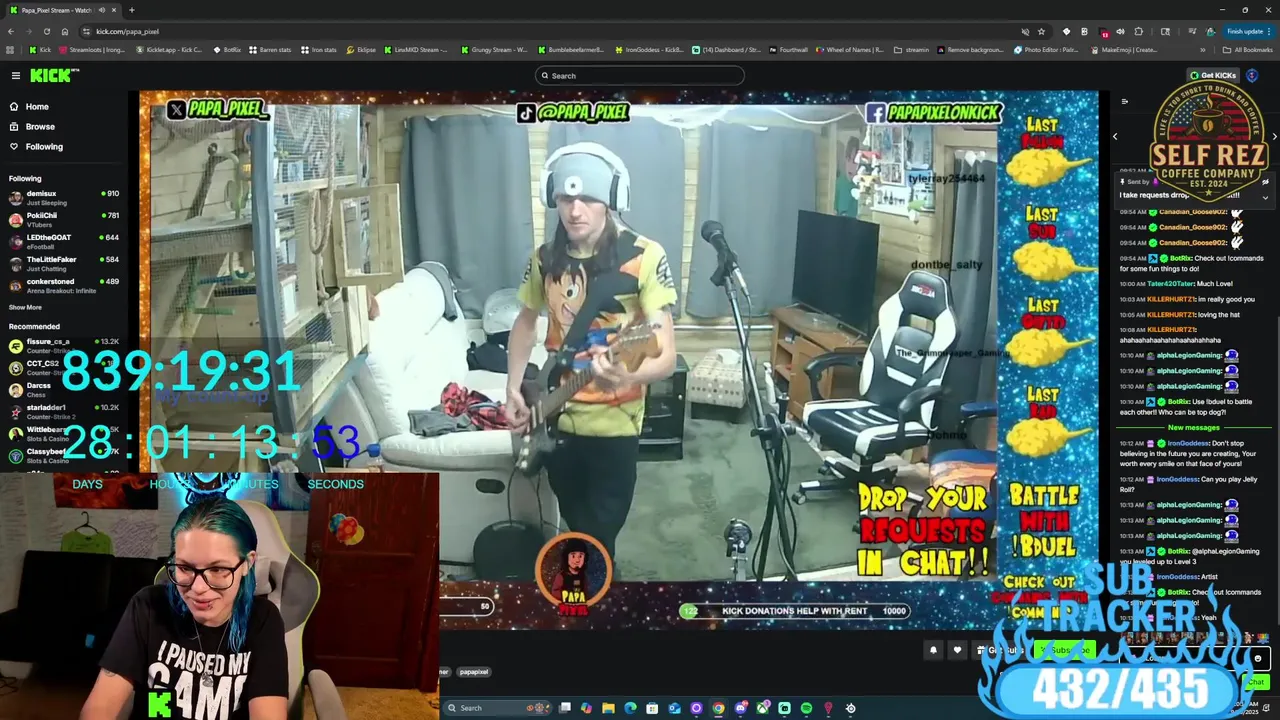Open the BotRix bookmark
This screenshot has height=720, width=1280.
[x=227, y=49]
